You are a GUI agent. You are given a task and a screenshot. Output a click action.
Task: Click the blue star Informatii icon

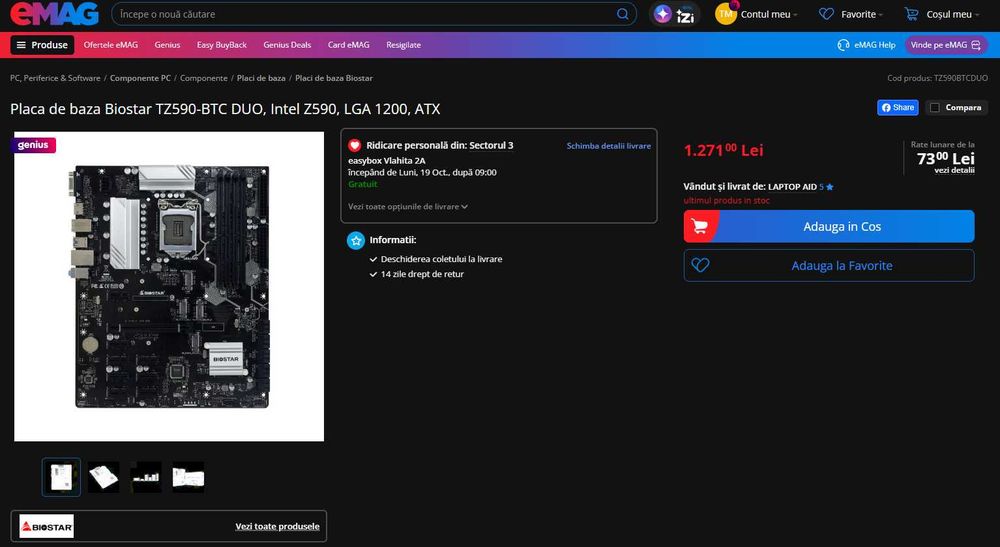[x=356, y=240]
